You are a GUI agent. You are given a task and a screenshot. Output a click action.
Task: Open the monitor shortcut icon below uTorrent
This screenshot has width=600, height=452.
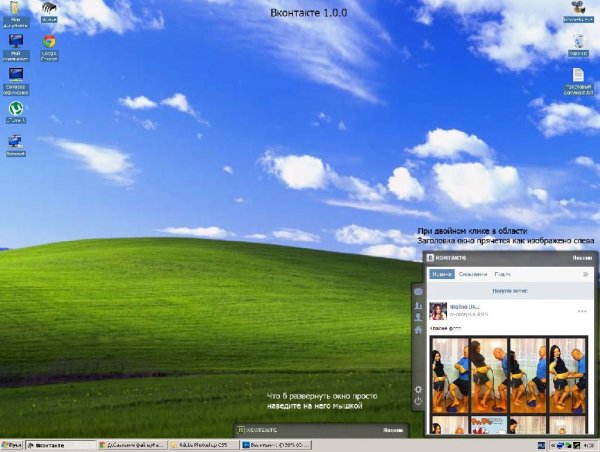[x=15, y=145]
